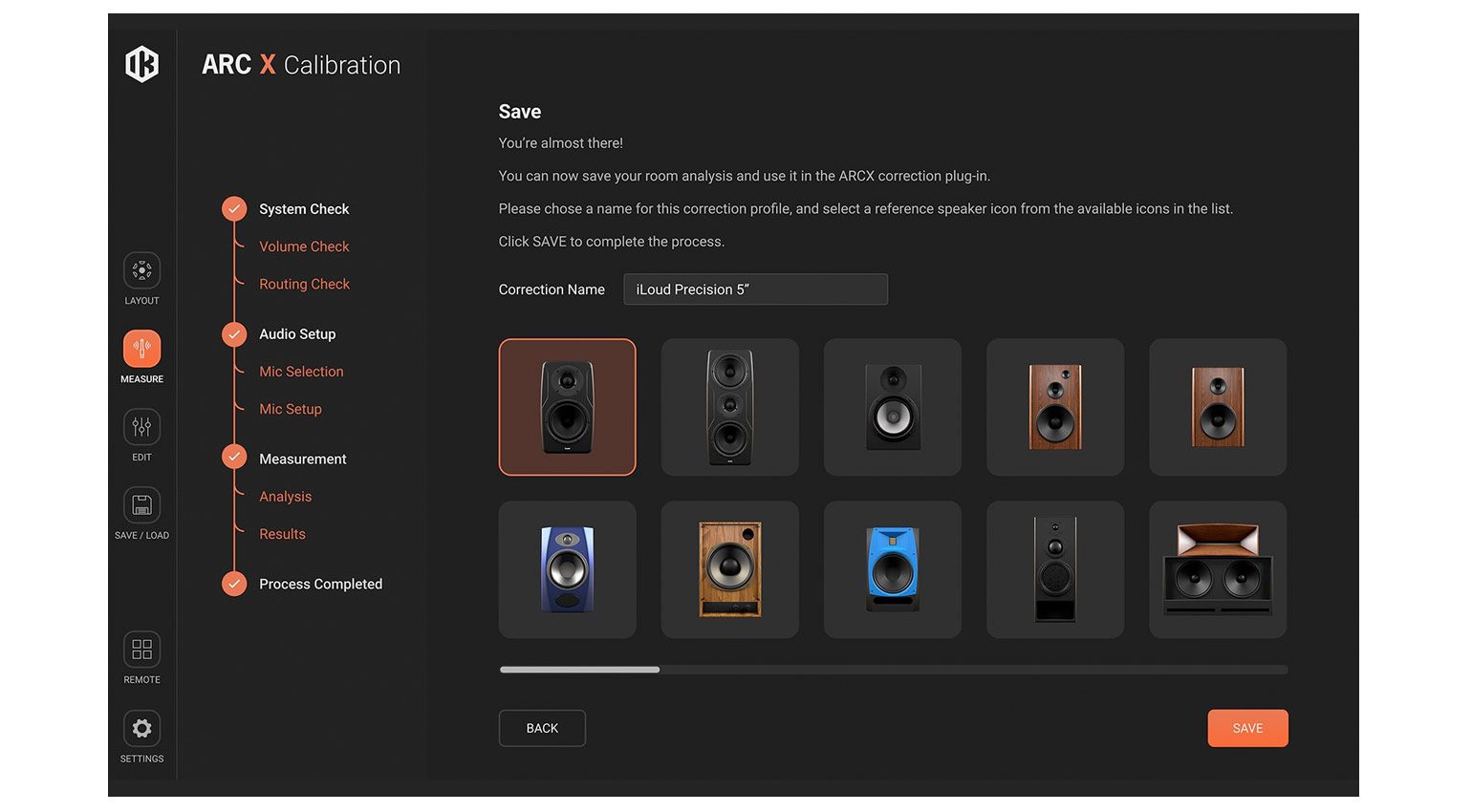Go to the Process Completed step
The height and width of the screenshot is (812, 1472).
click(320, 585)
